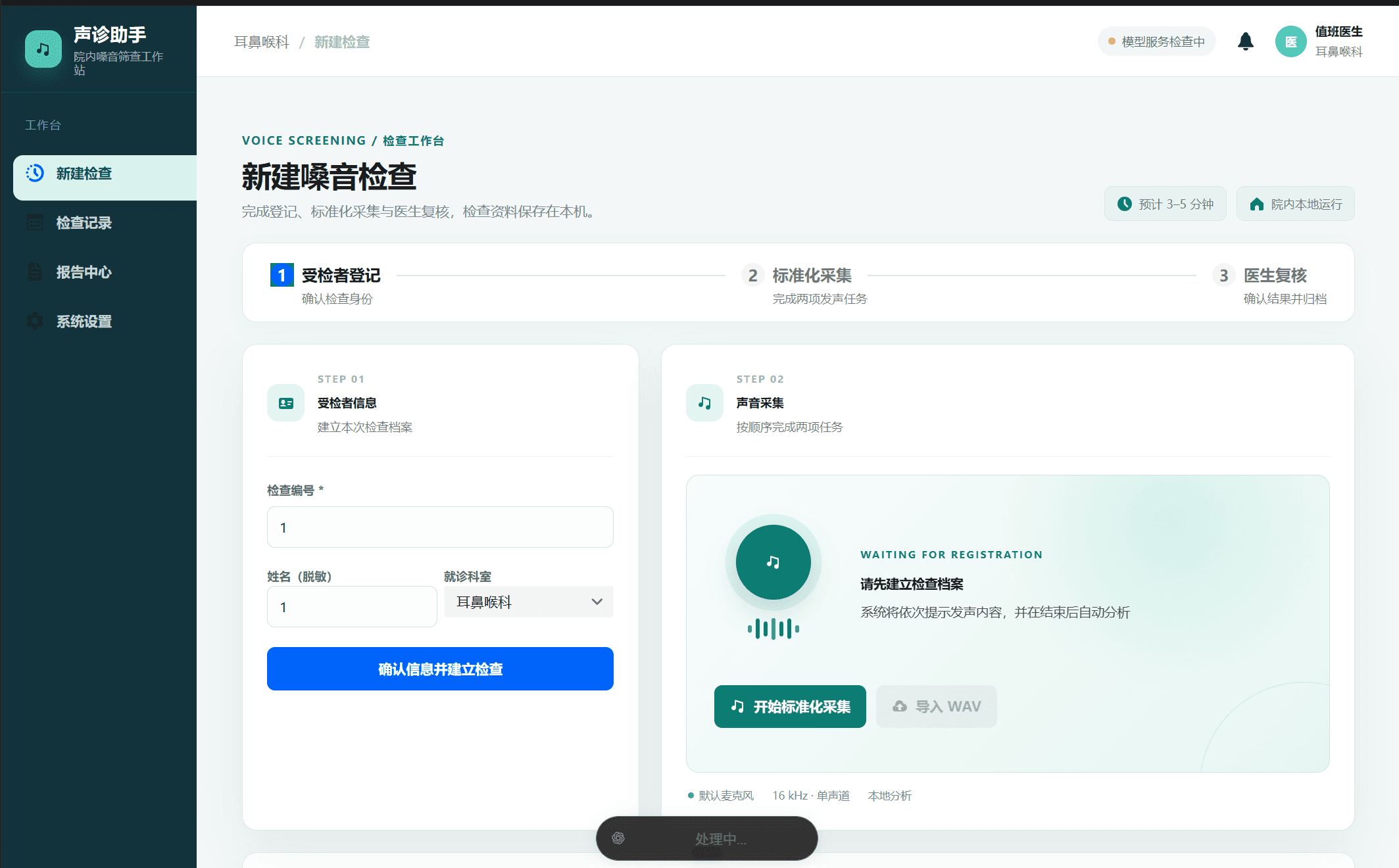Click the 导入 WAV button
This screenshot has height=868, width=1399.
pos(936,706)
